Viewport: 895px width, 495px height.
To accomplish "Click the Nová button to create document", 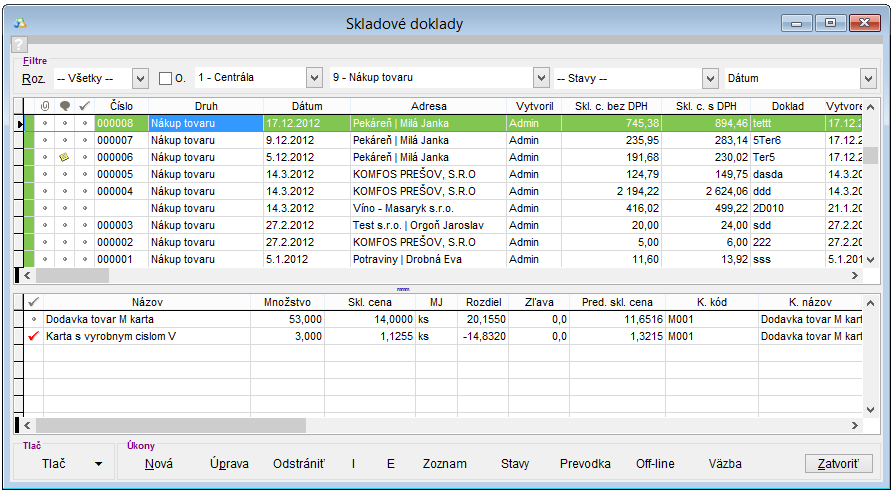I will [x=158, y=464].
